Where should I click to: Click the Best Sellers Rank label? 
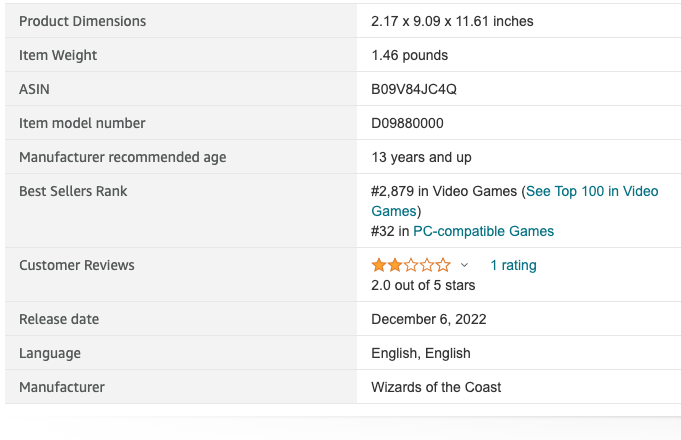(73, 191)
